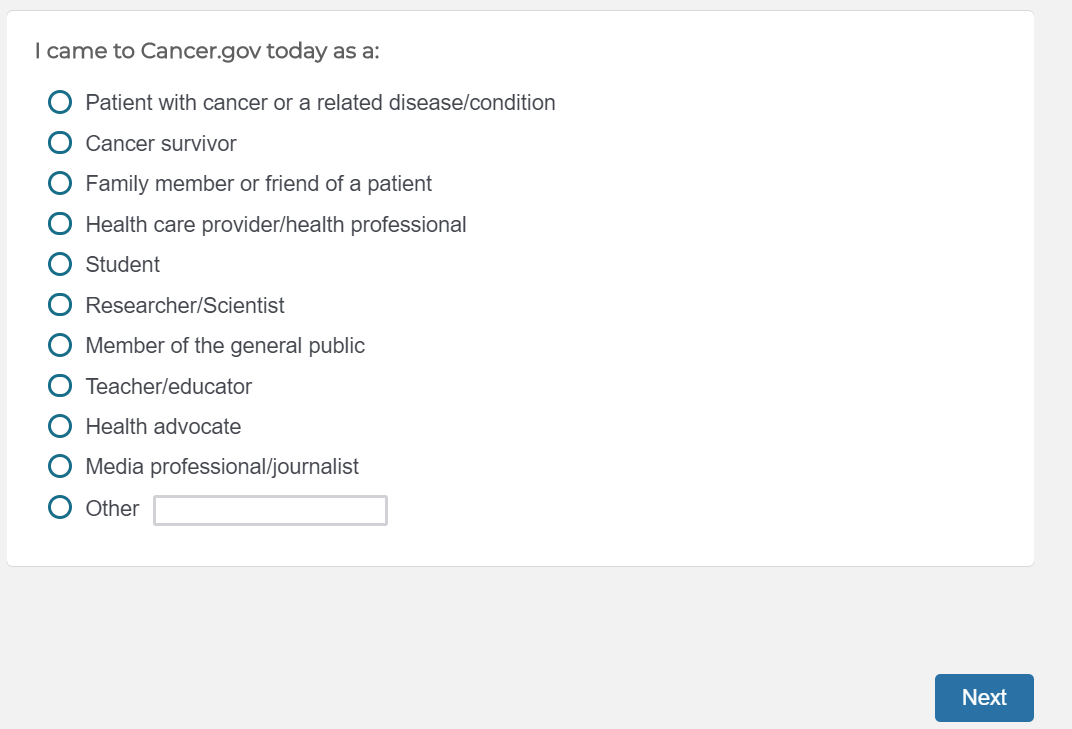Click the 'Health advocate' label text
Screen dimensions: 1072x729
[163, 427]
